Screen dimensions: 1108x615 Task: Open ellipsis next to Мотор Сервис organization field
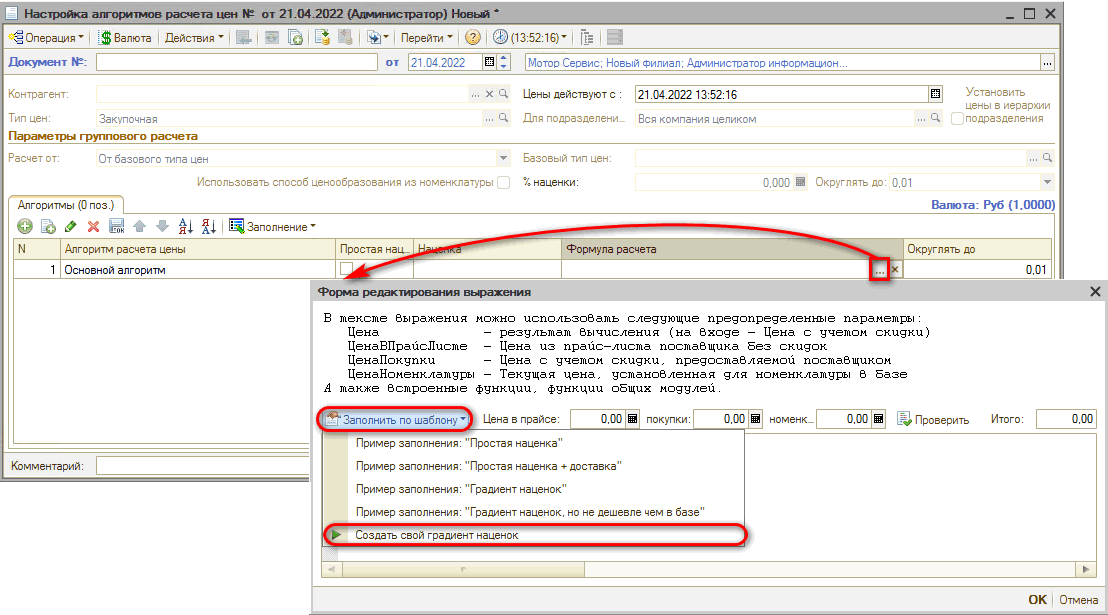point(1048,63)
